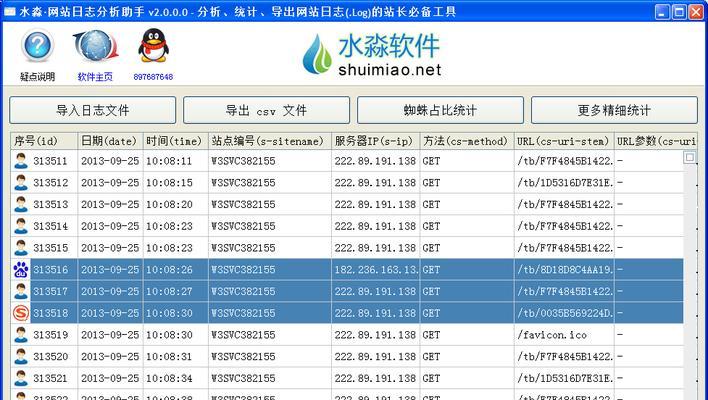Select id cell 313516
This screenshot has width=708, height=400.
point(50,270)
